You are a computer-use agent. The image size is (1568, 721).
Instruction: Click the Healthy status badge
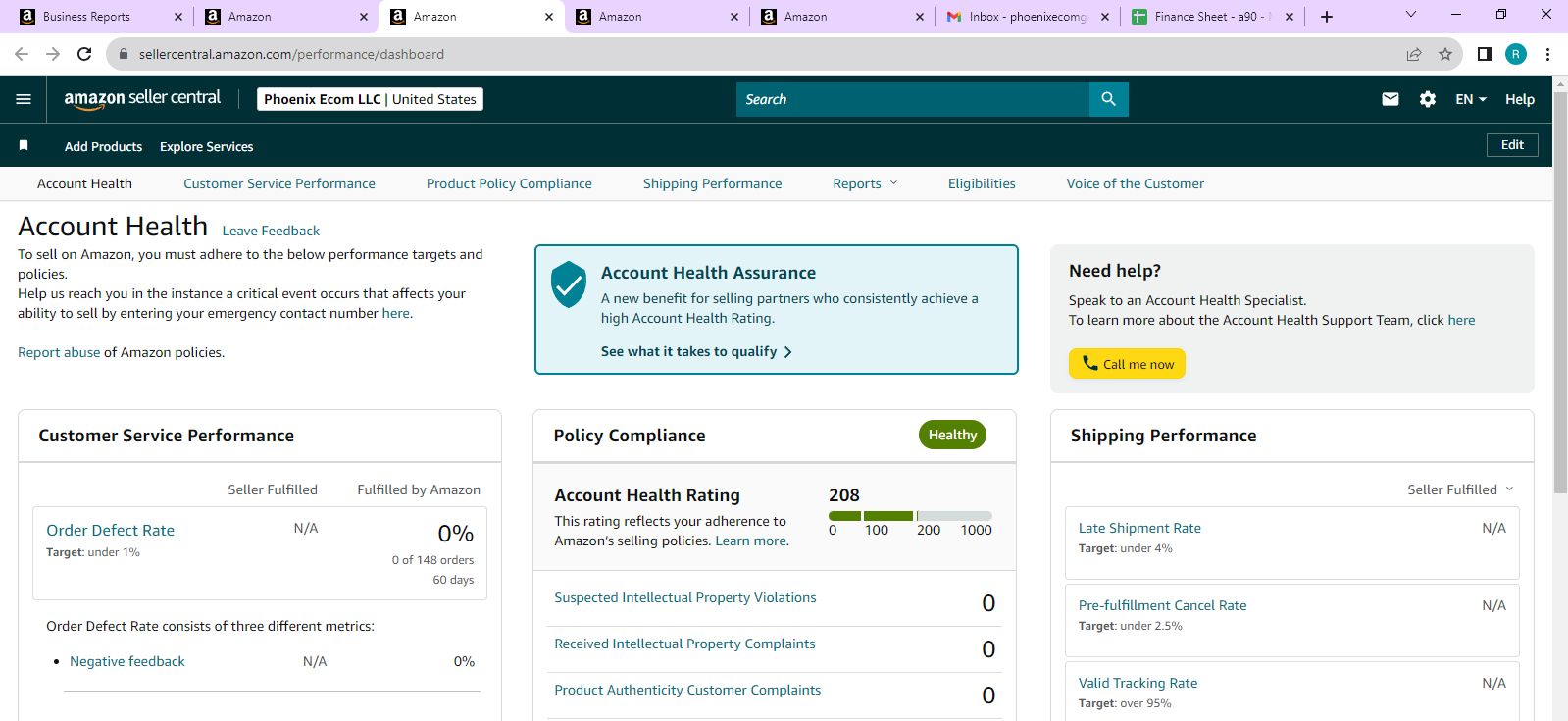tap(952, 435)
